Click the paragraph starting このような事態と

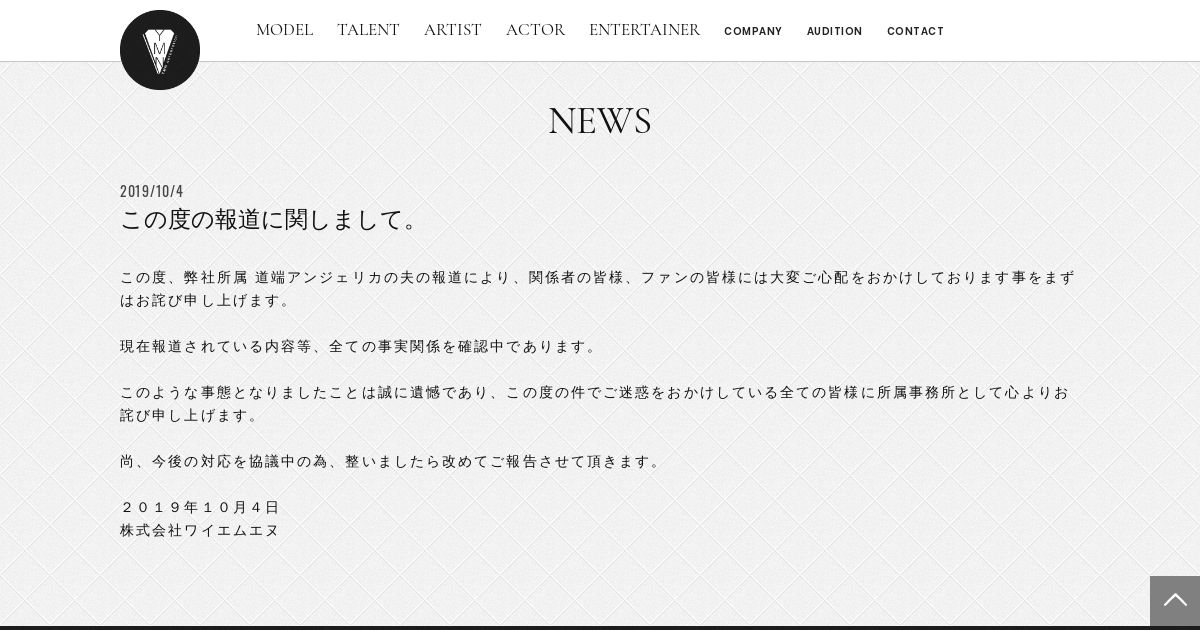(595, 404)
